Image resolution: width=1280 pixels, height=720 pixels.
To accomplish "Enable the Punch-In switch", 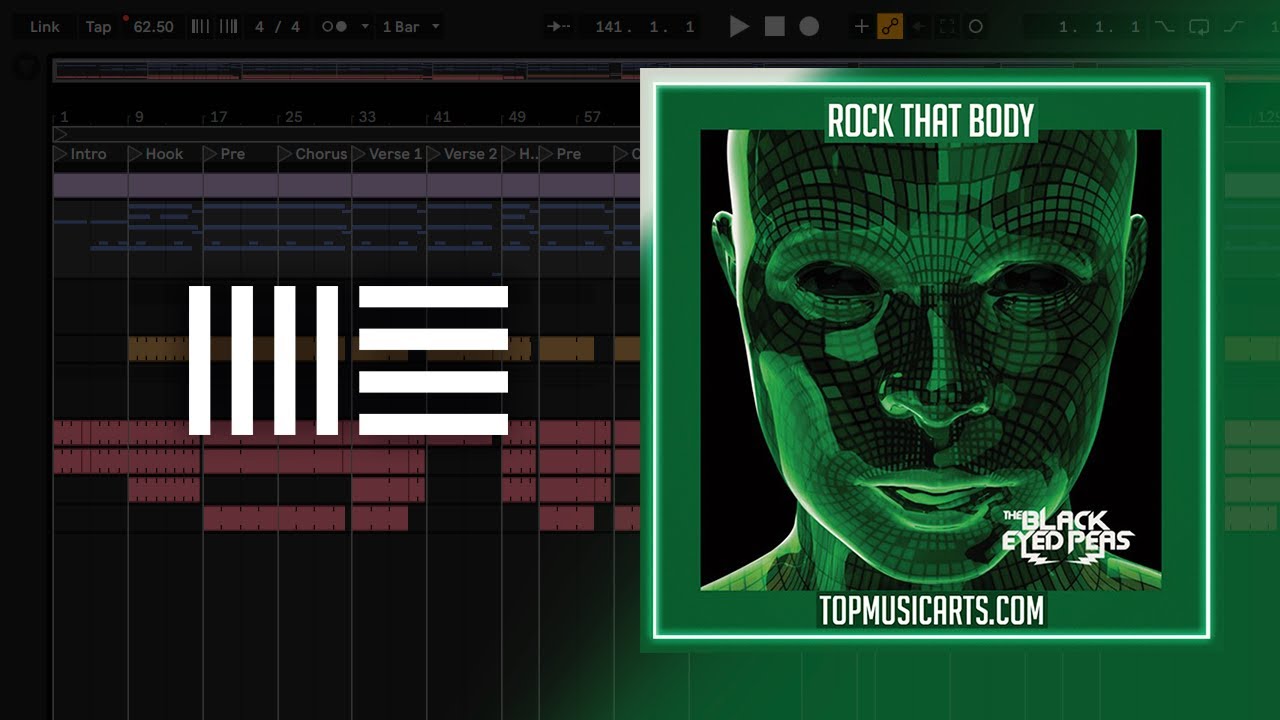I will pyautogui.click(x=1164, y=27).
